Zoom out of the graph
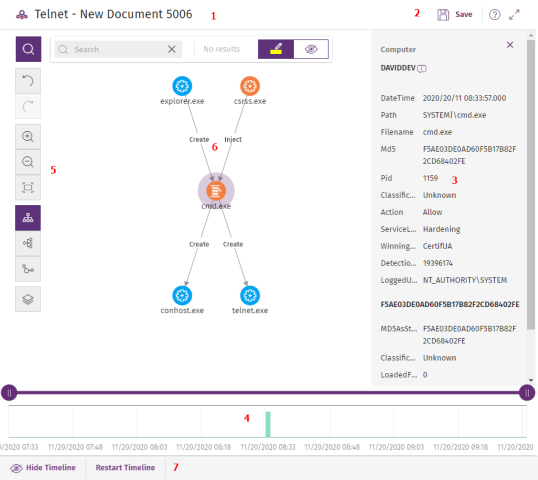Viewport: 538px width, 480px height. [28, 162]
